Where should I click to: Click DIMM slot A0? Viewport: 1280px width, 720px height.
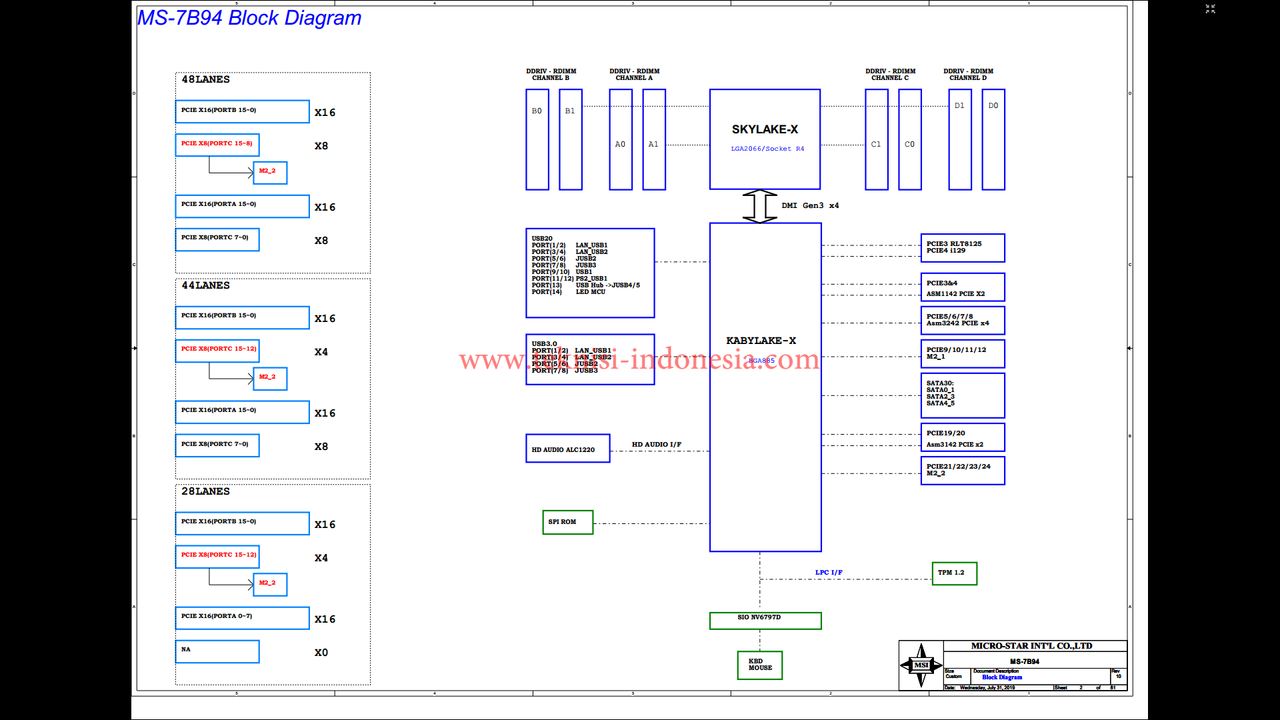tap(620, 140)
